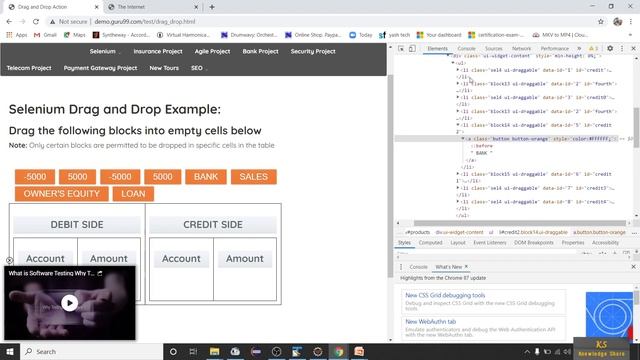Viewport: 640px width, 360px height.
Task: Click the orange LOAN block
Action: click(133, 194)
